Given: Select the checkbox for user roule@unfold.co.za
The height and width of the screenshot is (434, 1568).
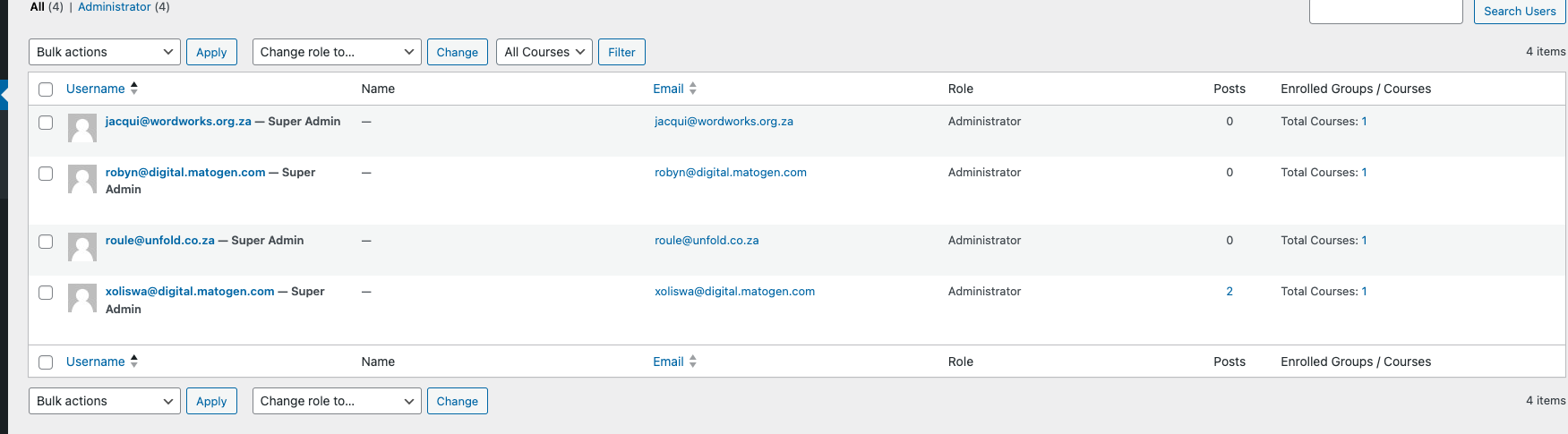Looking at the screenshot, I should click(x=46, y=242).
